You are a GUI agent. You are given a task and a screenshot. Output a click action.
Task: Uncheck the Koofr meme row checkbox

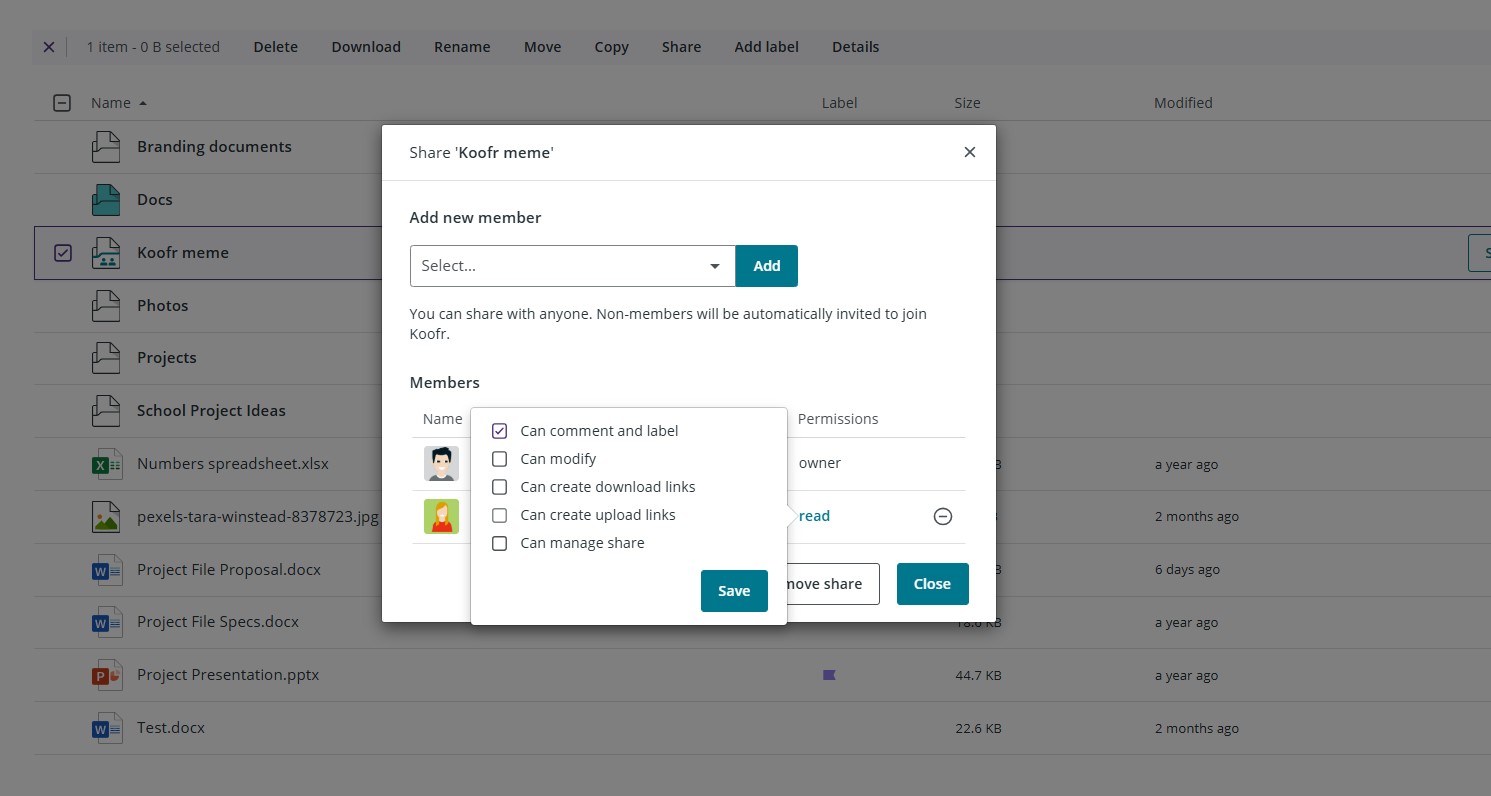(x=63, y=253)
